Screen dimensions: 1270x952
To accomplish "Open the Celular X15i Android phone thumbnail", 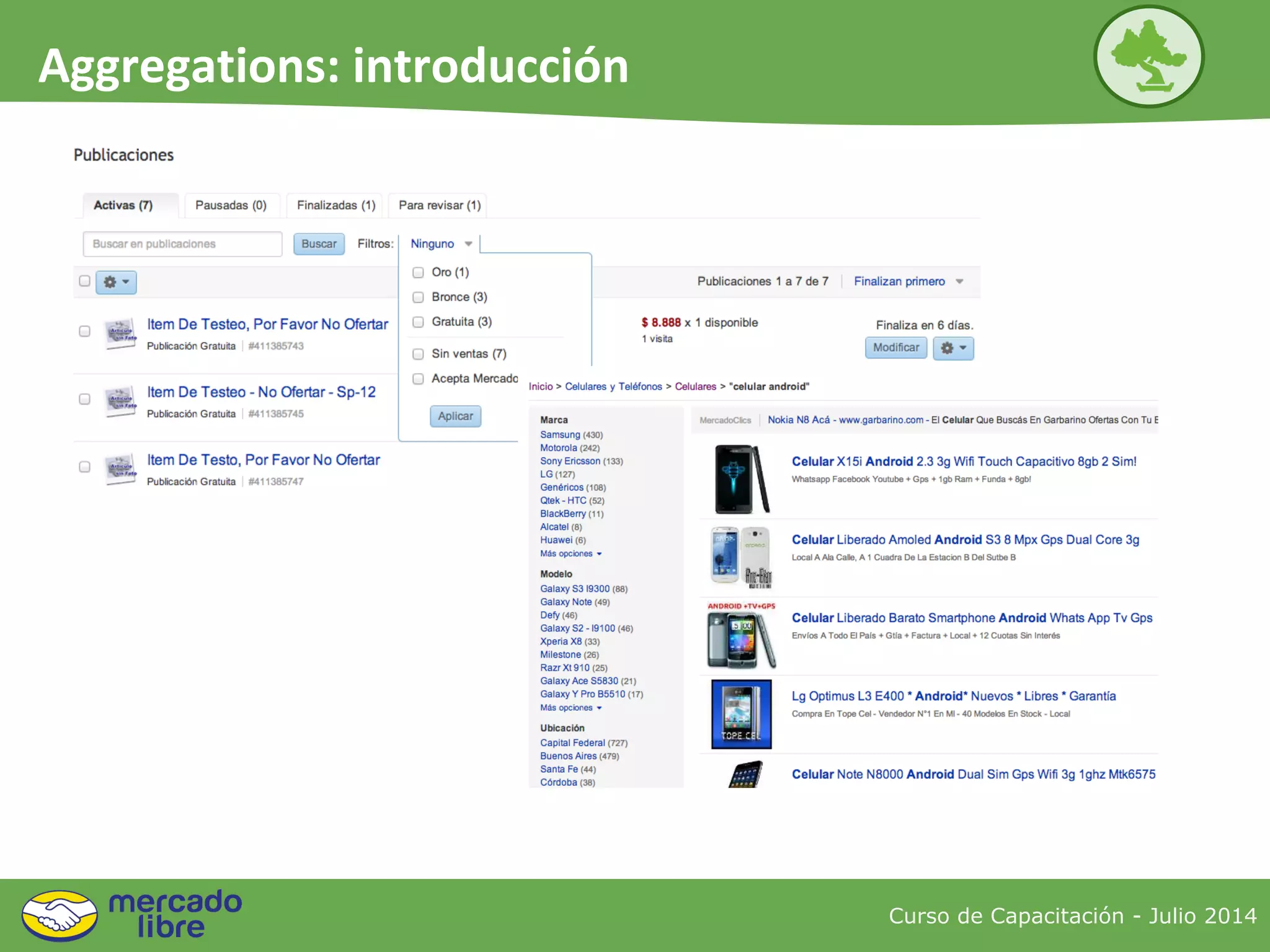I will 741,479.
